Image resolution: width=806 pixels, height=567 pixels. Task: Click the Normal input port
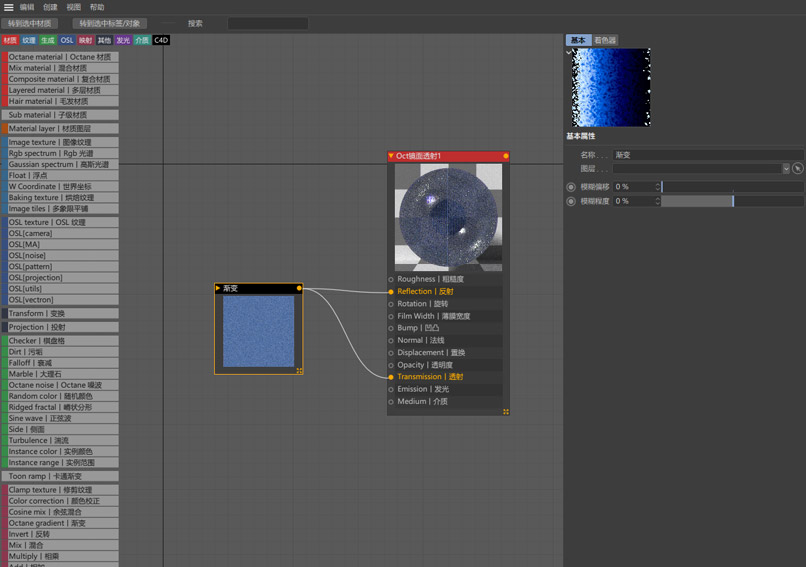(391, 341)
